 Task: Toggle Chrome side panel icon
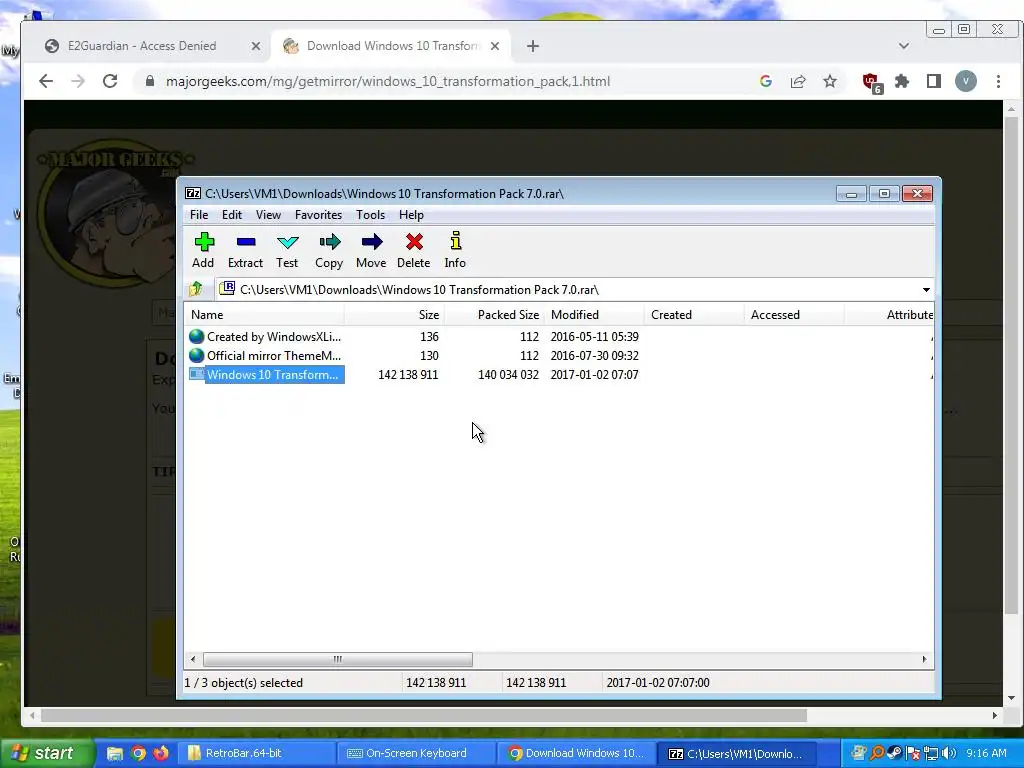click(x=934, y=81)
